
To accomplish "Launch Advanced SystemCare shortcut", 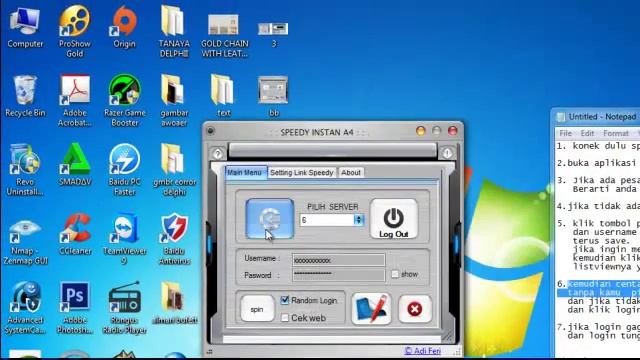I will (25, 308).
